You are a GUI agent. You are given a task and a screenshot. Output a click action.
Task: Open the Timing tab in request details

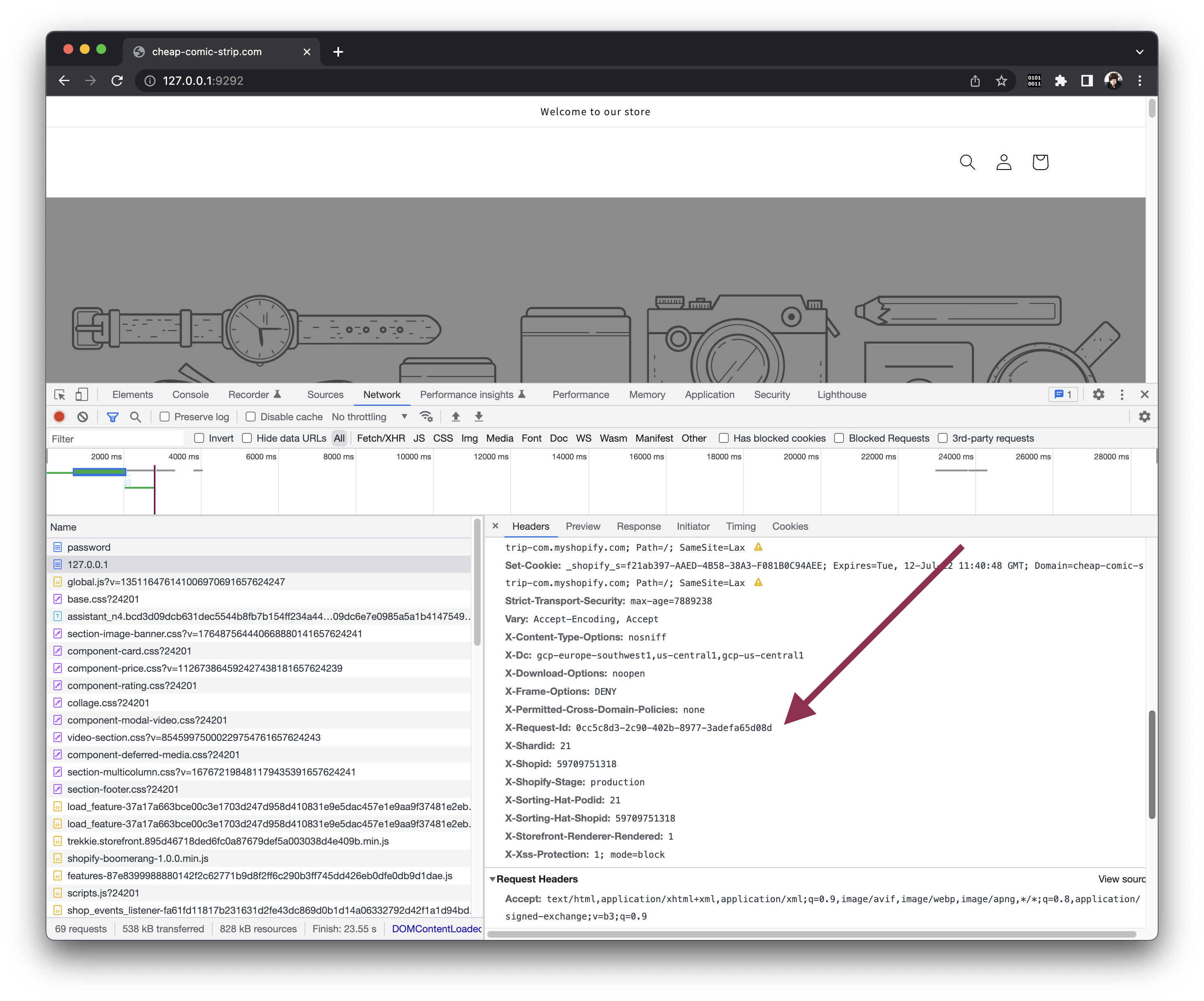(740, 526)
